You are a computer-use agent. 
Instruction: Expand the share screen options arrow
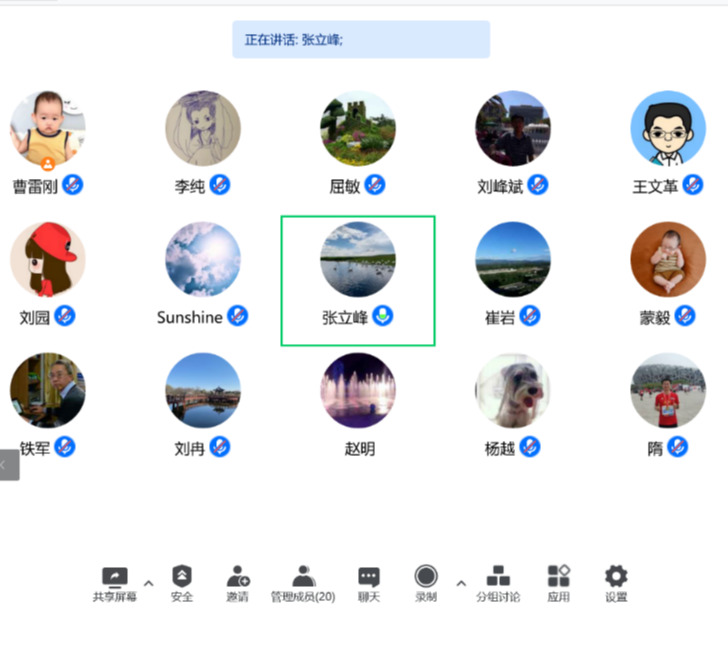149,583
